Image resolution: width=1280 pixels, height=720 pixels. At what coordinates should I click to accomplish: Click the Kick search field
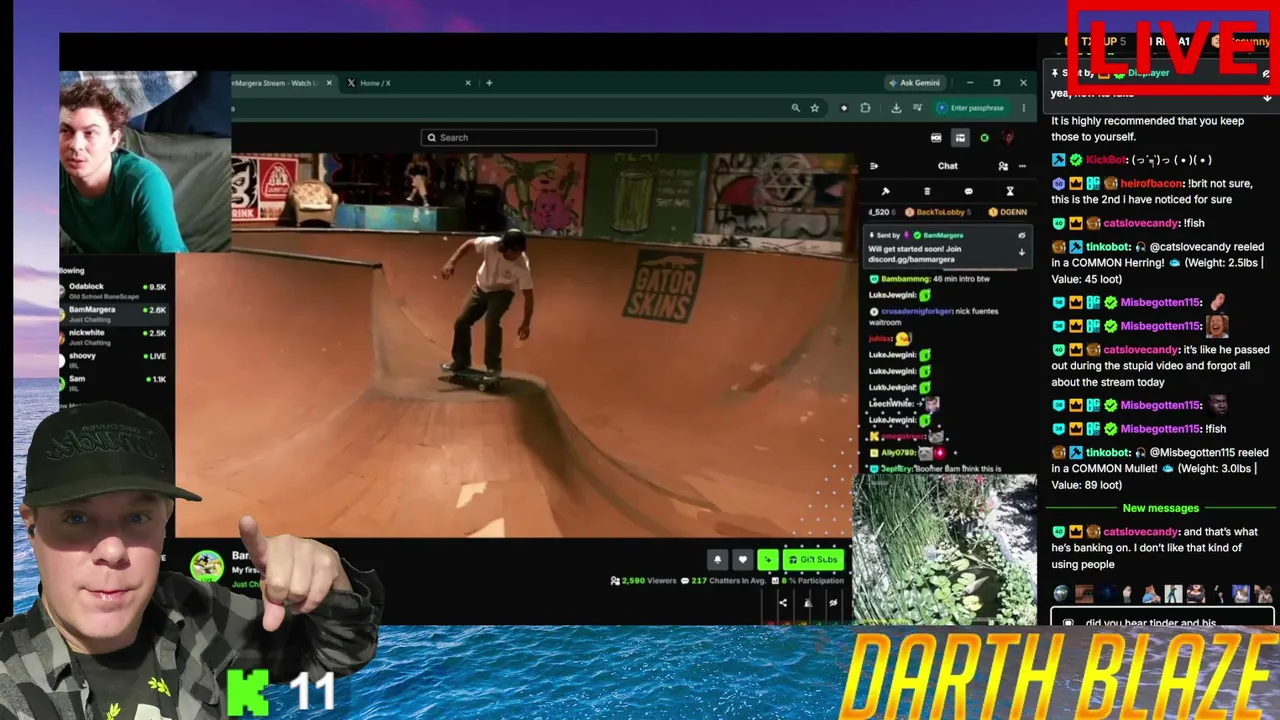pyautogui.click(x=539, y=138)
